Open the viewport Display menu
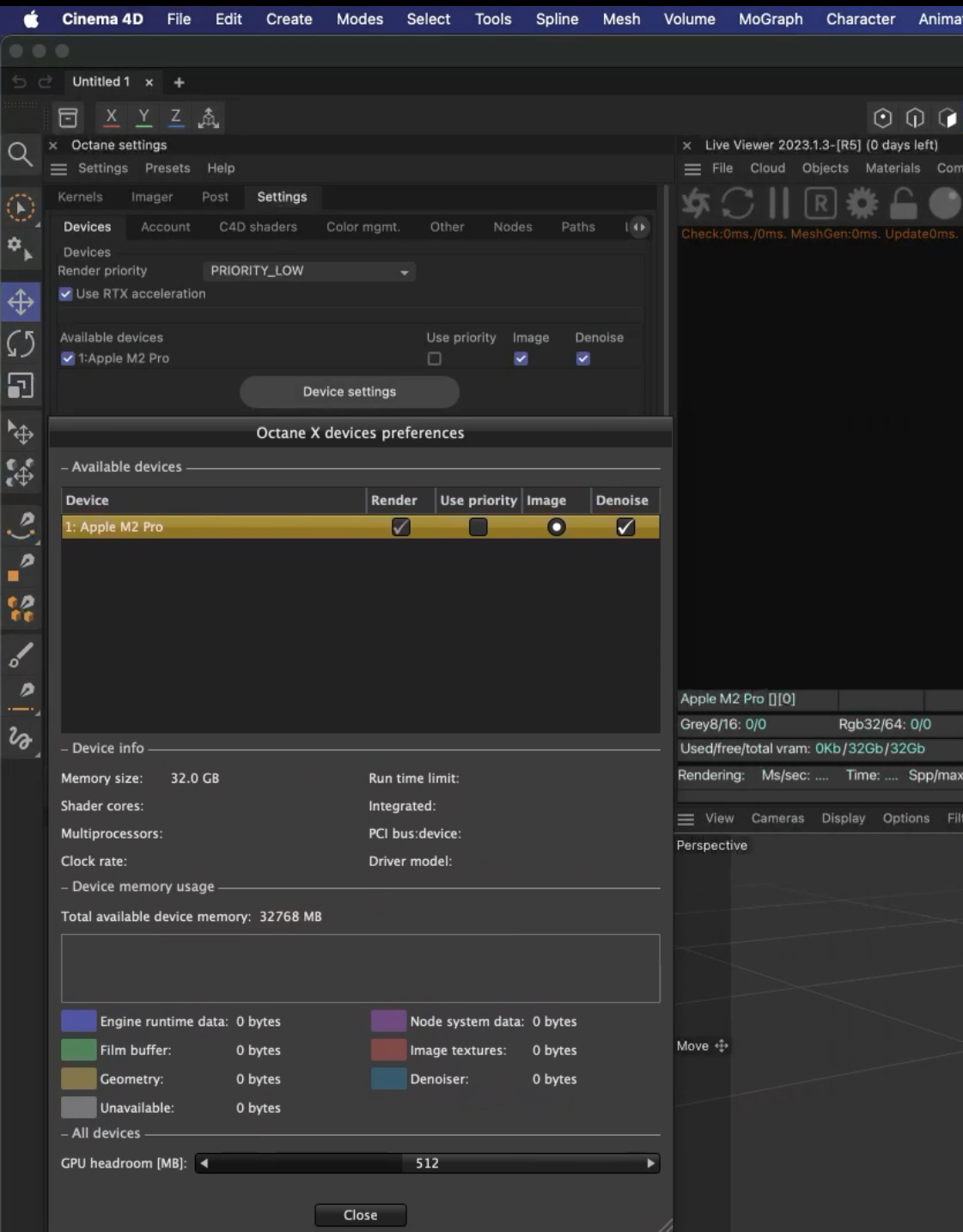The height and width of the screenshot is (1232, 963). point(843,818)
